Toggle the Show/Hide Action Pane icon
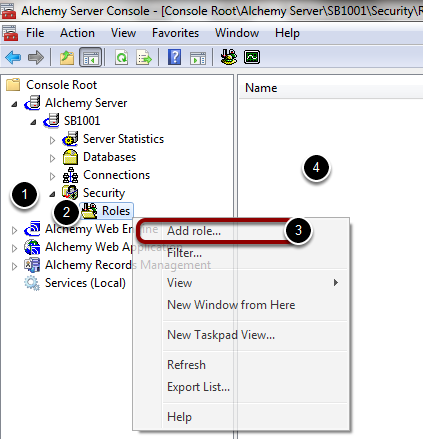 [x=198, y=58]
